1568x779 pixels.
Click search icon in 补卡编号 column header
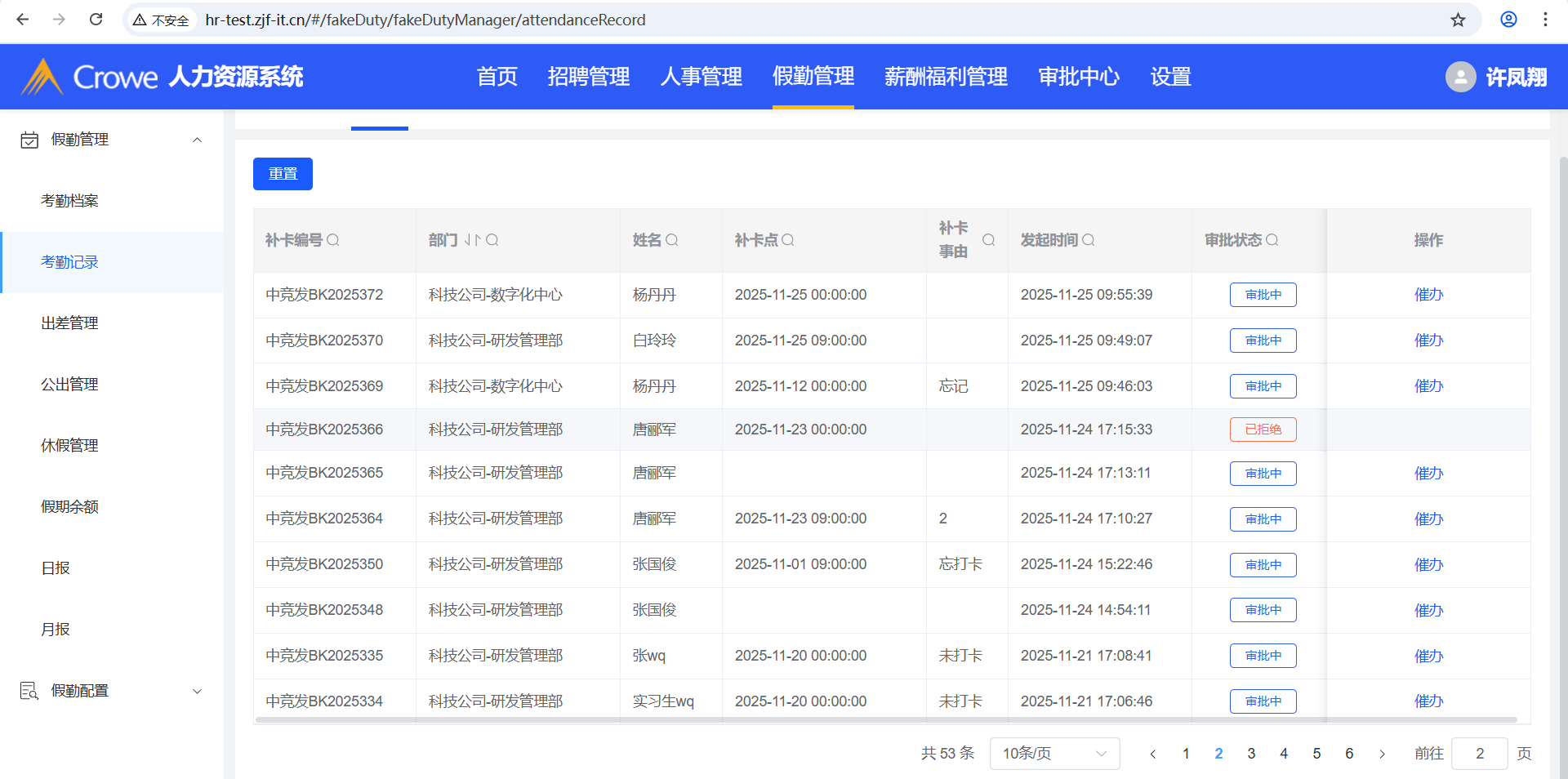(x=333, y=240)
